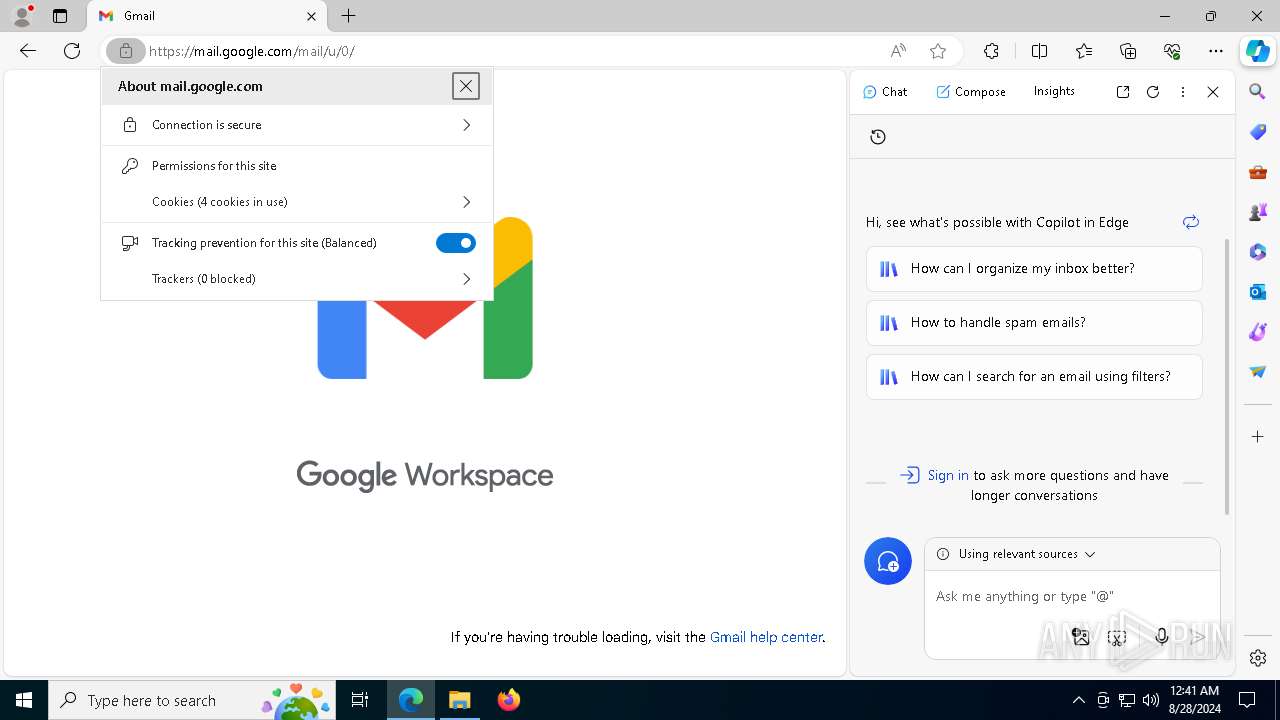Choose 'How can I organize my inbox better?'

(x=1034, y=269)
